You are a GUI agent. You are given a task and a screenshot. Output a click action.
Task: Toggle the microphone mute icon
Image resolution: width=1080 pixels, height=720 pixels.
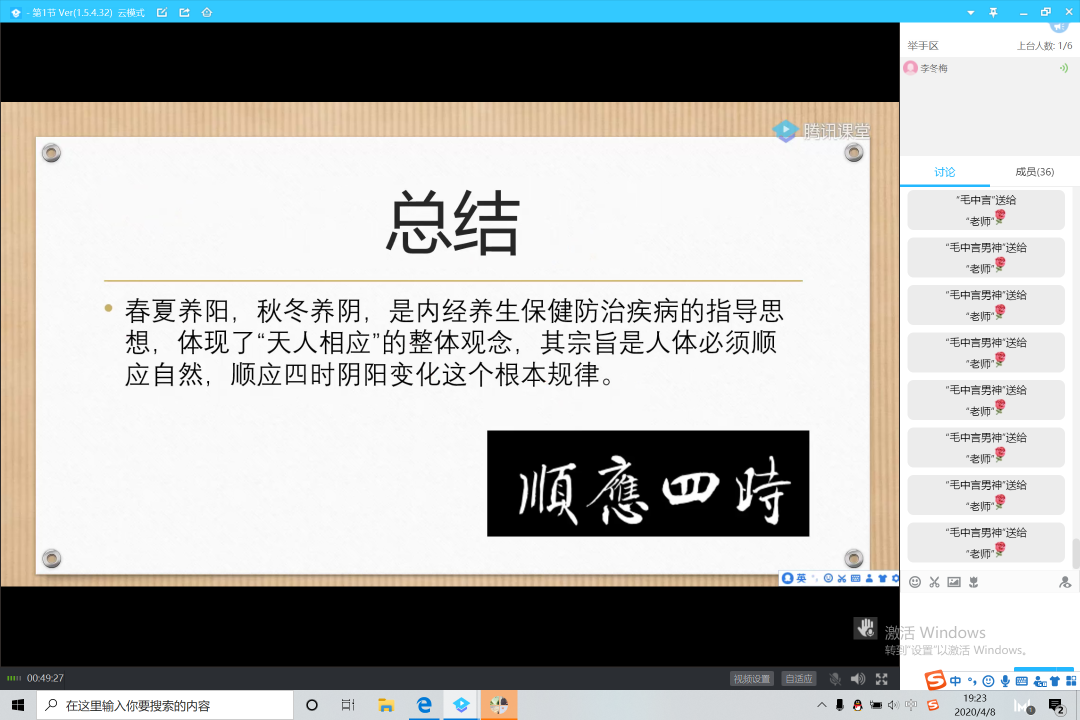835,679
